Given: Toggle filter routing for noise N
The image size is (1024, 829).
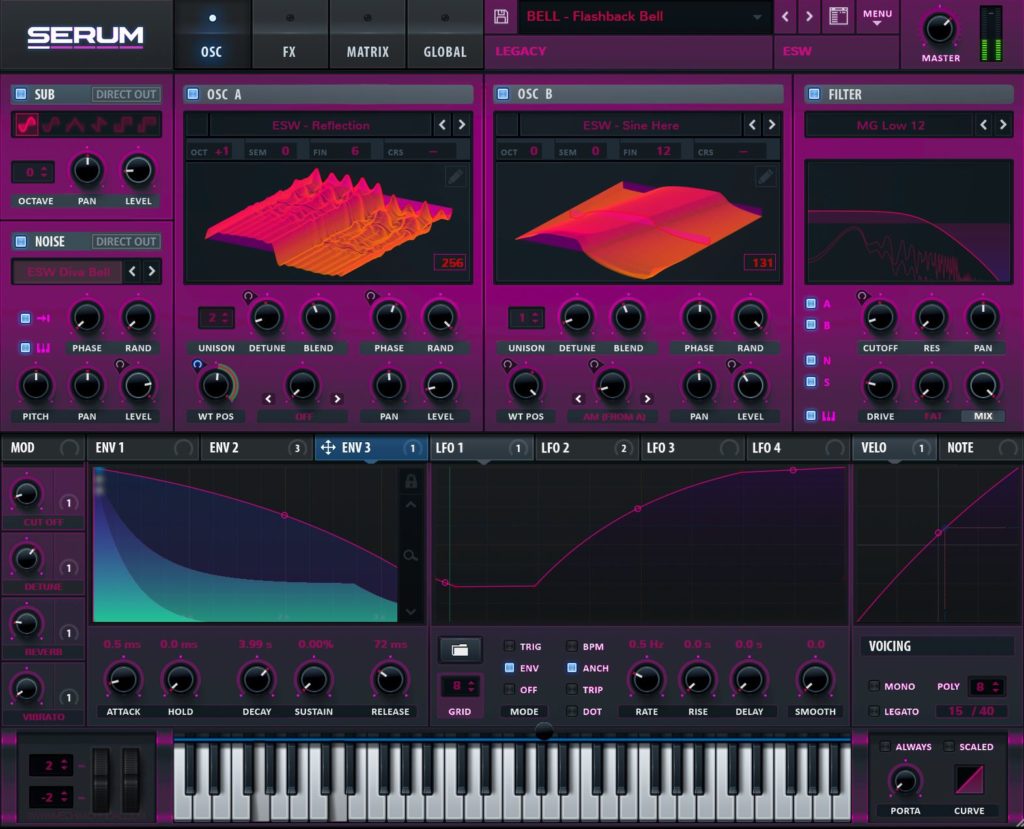Looking at the screenshot, I should (x=811, y=360).
